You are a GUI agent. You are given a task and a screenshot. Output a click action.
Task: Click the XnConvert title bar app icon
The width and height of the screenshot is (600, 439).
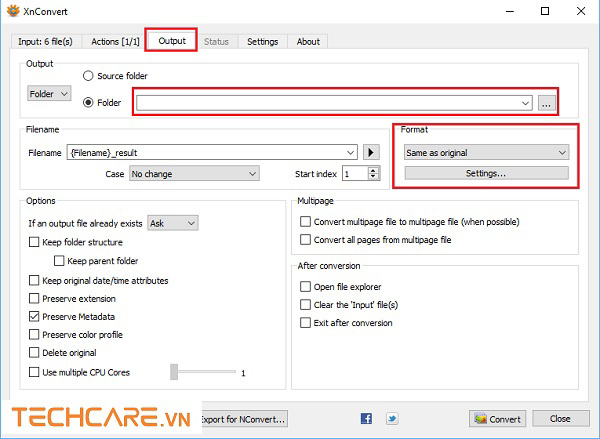click(x=13, y=13)
